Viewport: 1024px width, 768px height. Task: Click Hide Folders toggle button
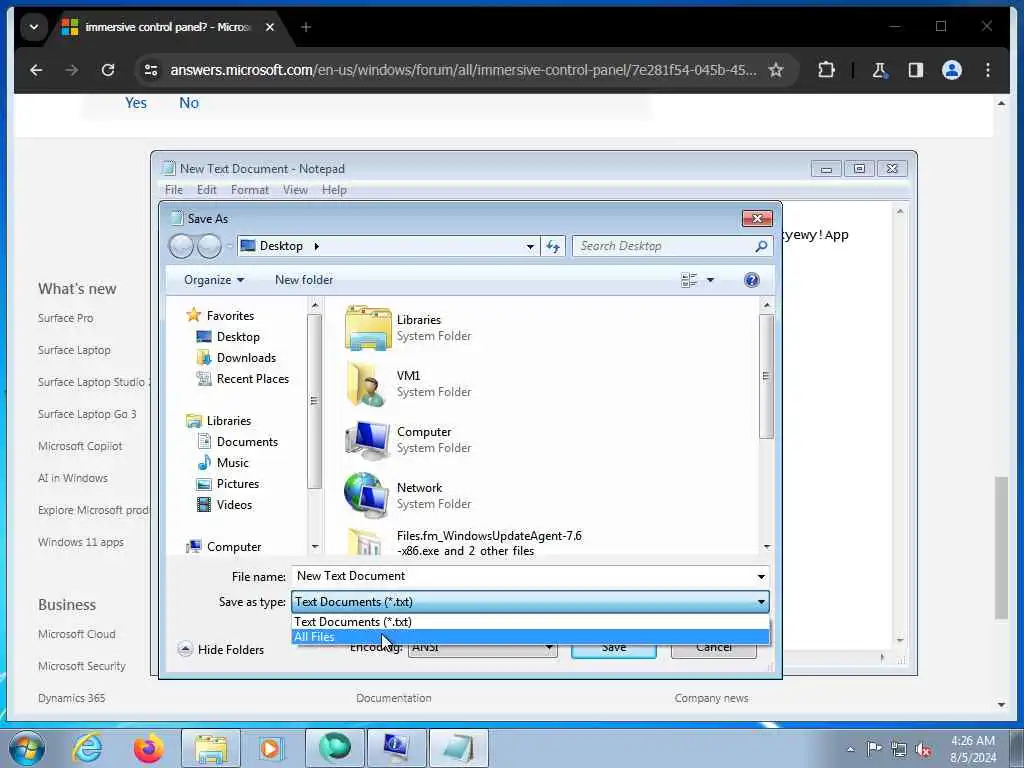click(221, 649)
